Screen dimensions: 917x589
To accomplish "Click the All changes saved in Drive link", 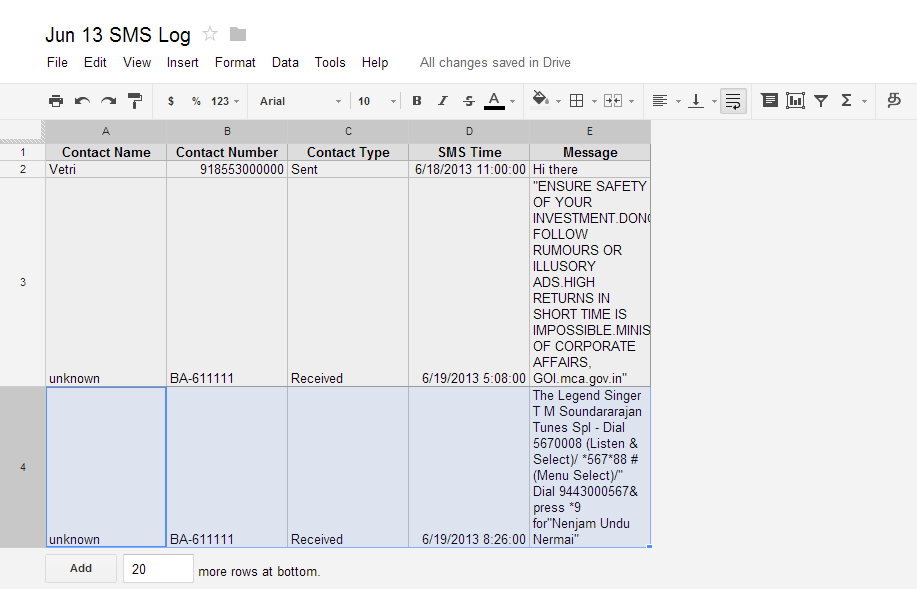I will [x=495, y=63].
